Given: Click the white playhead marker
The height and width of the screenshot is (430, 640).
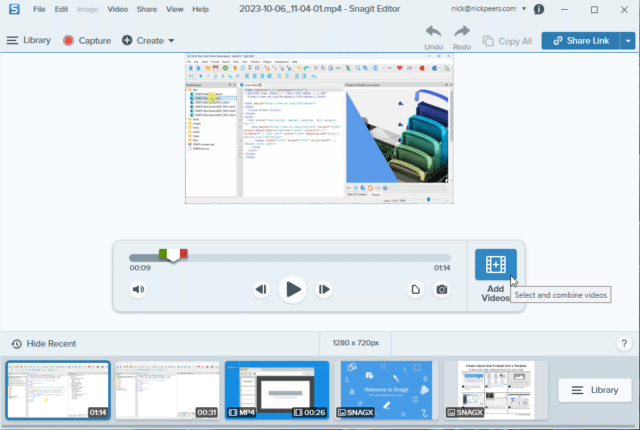Looking at the screenshot, I should click(173, 255).
